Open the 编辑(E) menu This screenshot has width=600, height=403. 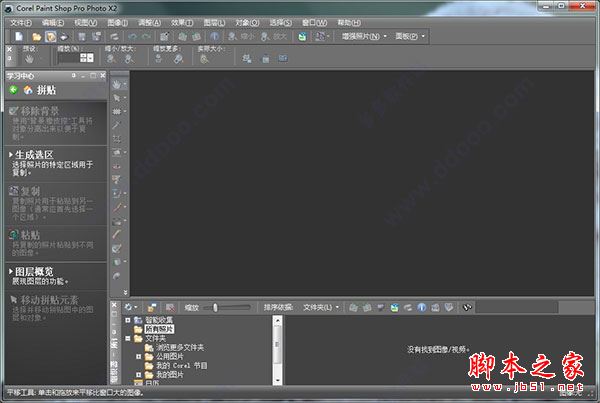pyautogui.click(x=53, y=23)
